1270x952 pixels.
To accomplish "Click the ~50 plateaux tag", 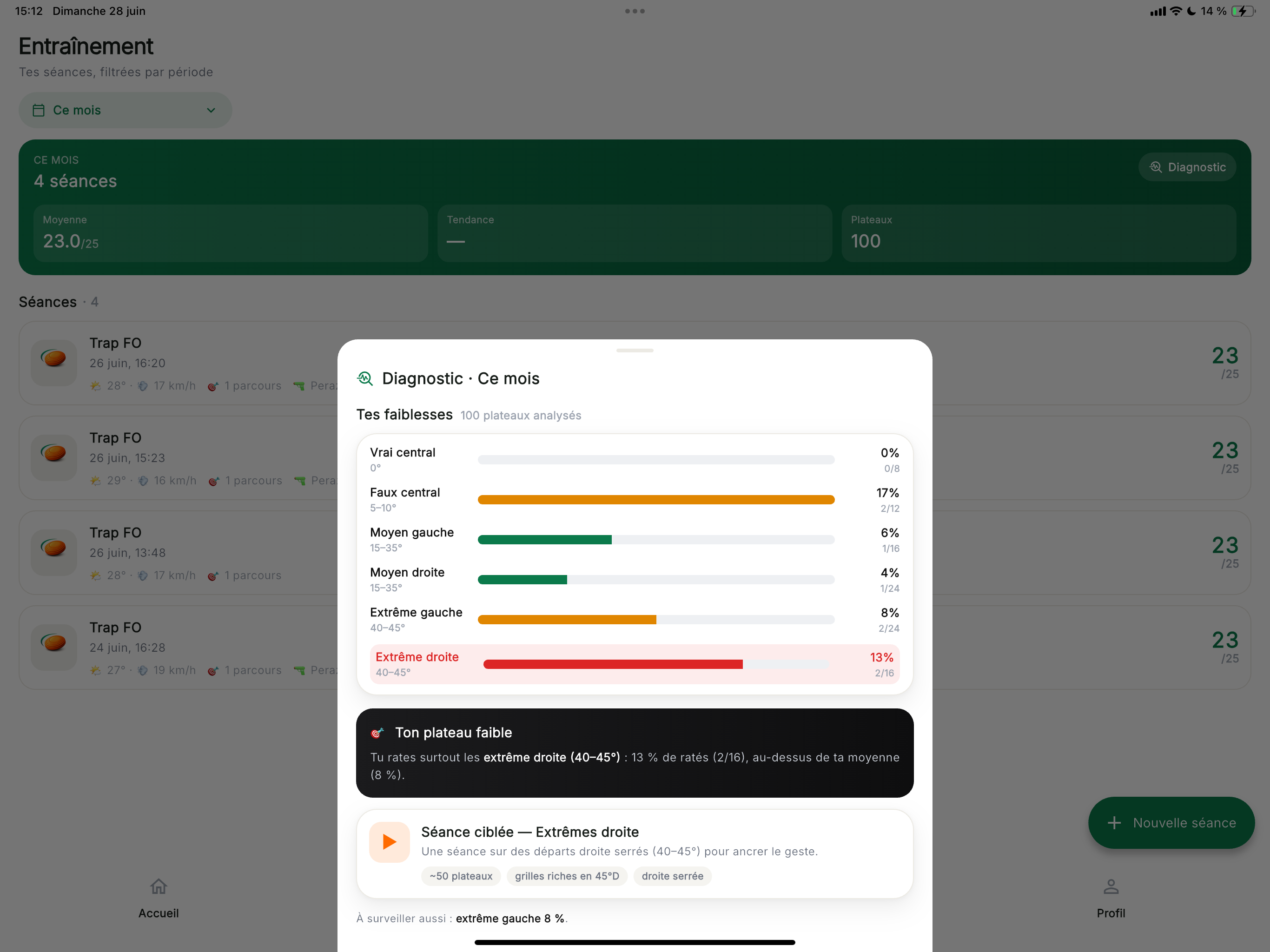I will [x=461, y=876].
